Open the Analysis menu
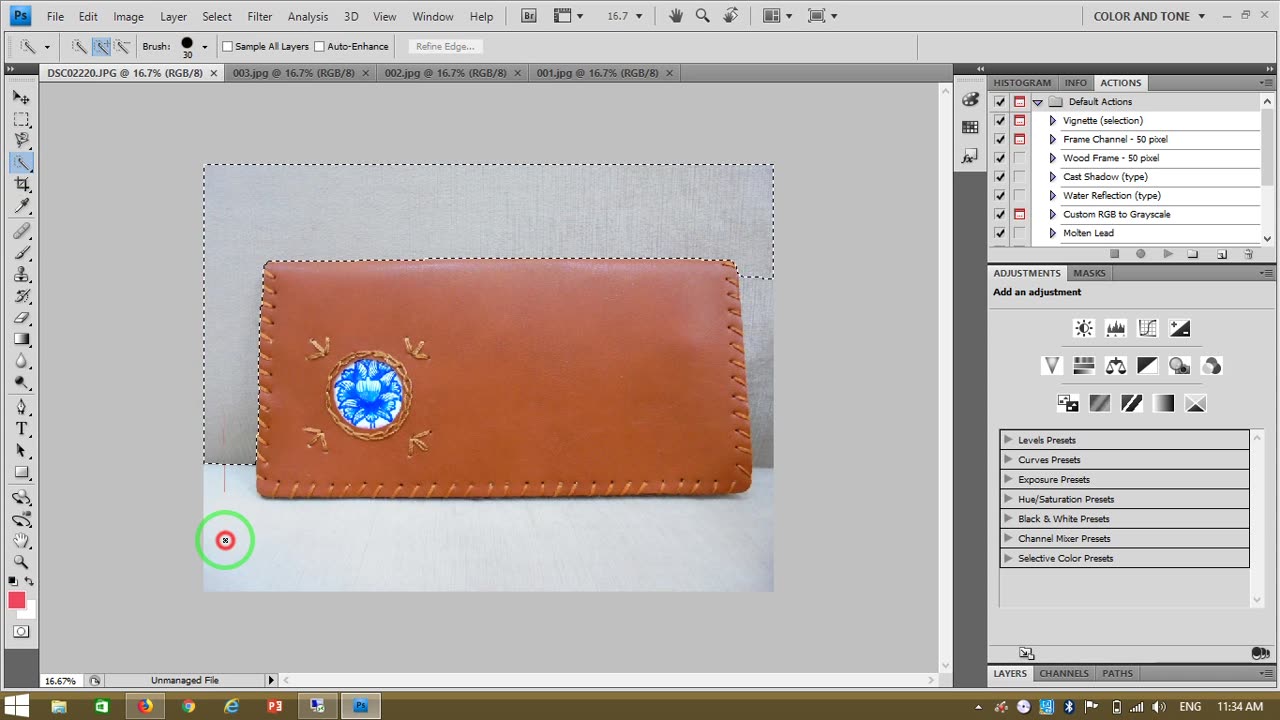Image resolution: width=1280 pixels, height=720 pixels. pyautogui.click(x=308, y=16)
